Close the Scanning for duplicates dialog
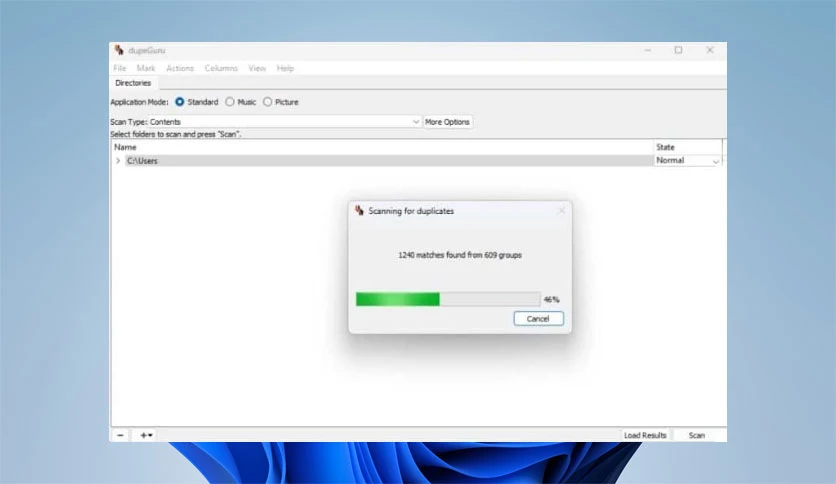 coord(561,211)
